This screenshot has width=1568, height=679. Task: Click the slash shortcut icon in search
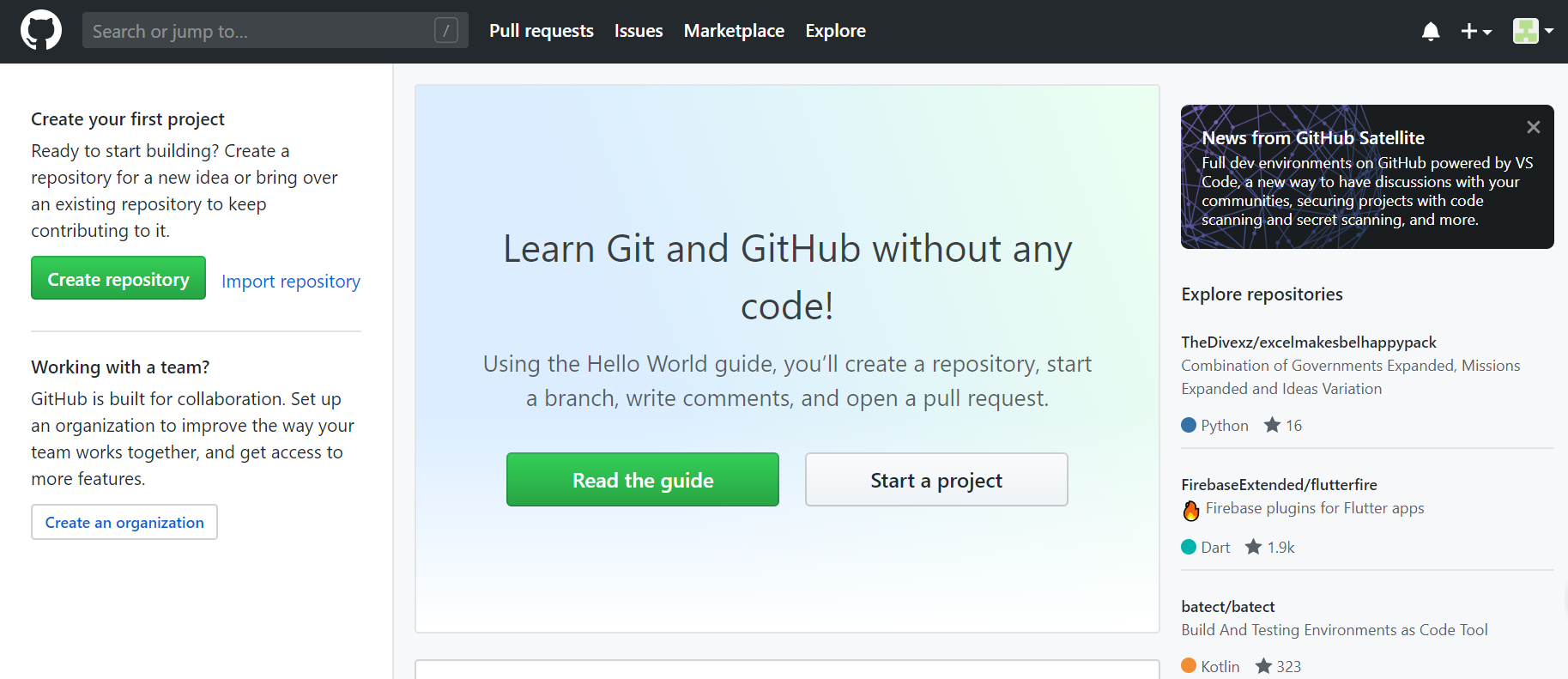[x=446, y=31]
